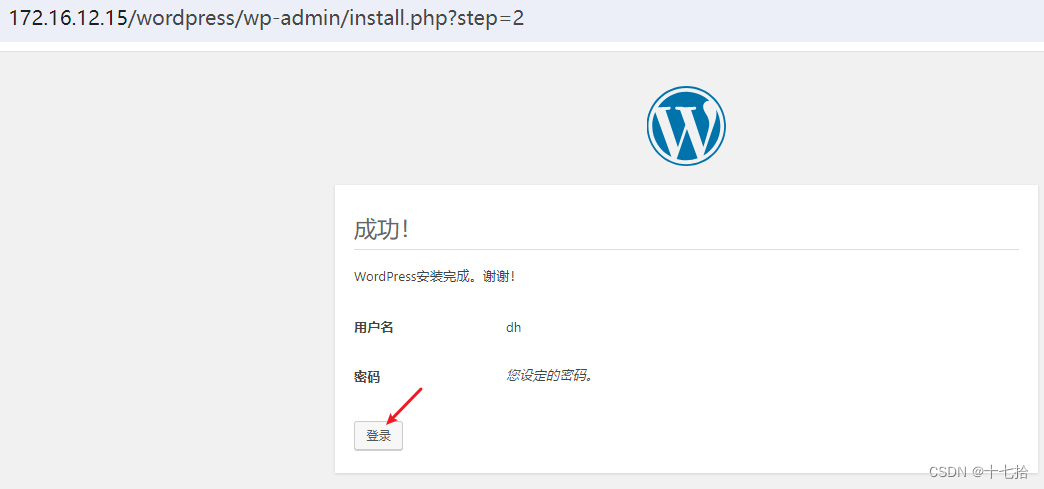Click the username value dh
Viewport: 1044px width, 489px height.
[513, 327]
